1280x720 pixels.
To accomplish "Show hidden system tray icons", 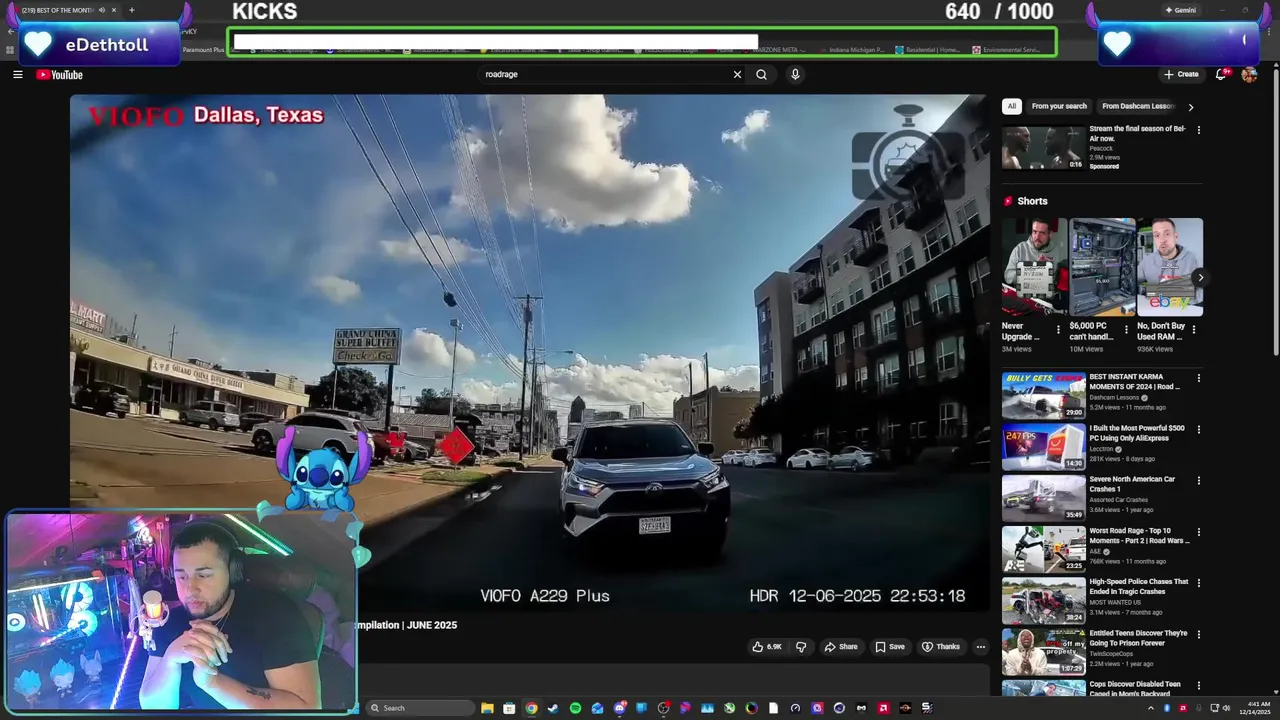I will [1150, 708].
